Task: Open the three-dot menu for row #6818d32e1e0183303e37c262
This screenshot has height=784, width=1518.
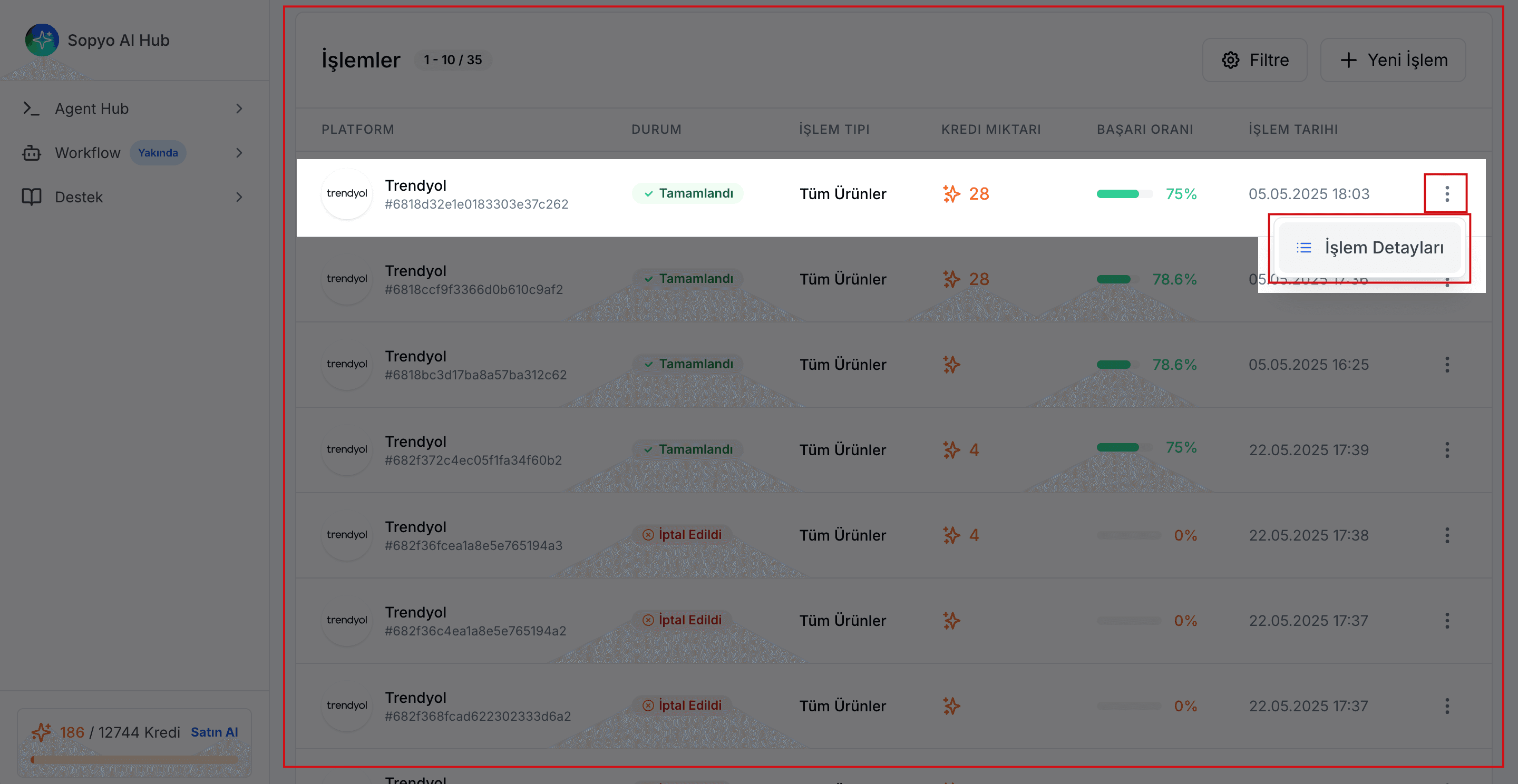Action: coord(1447,194)
